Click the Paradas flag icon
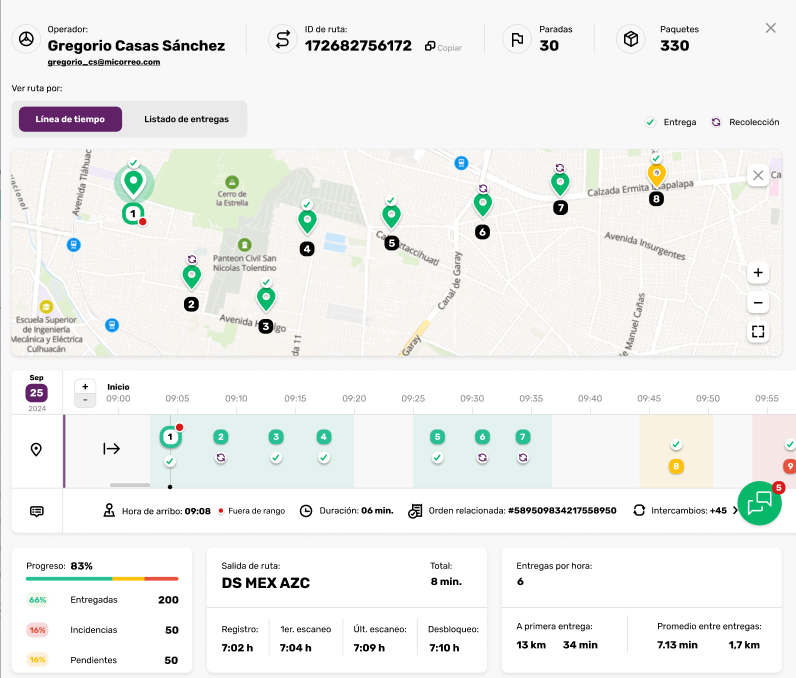 [517, 39]
